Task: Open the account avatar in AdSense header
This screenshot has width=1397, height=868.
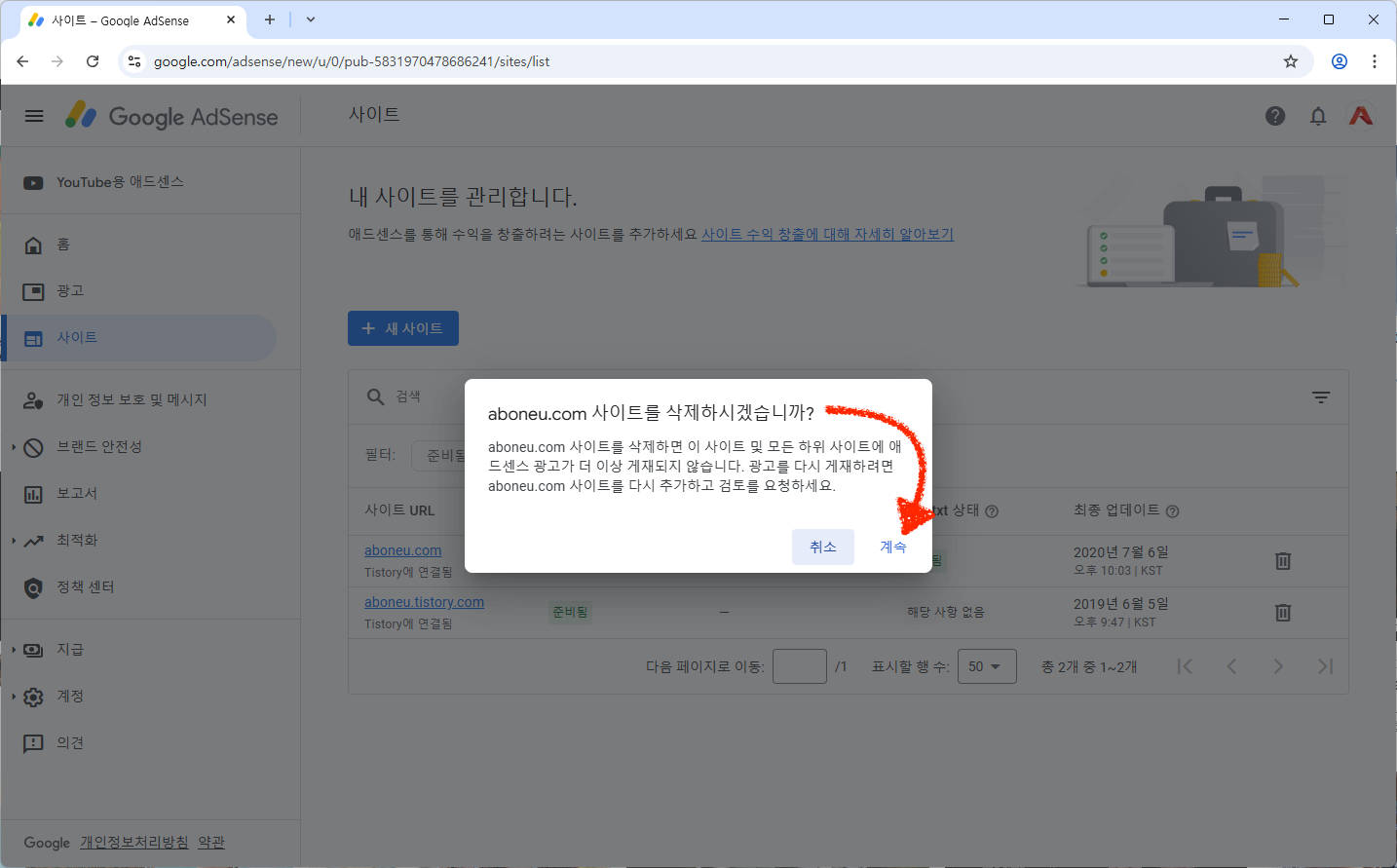Action: coord(1361,116)
